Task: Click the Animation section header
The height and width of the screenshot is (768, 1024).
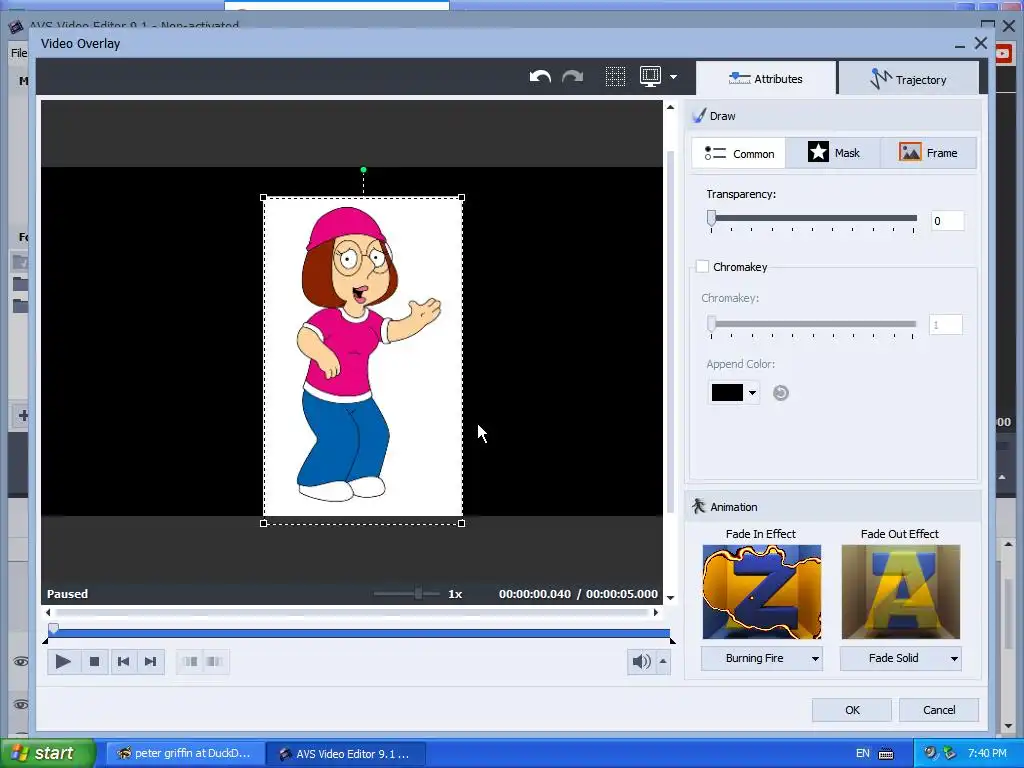Action: (x=833, y=507)
